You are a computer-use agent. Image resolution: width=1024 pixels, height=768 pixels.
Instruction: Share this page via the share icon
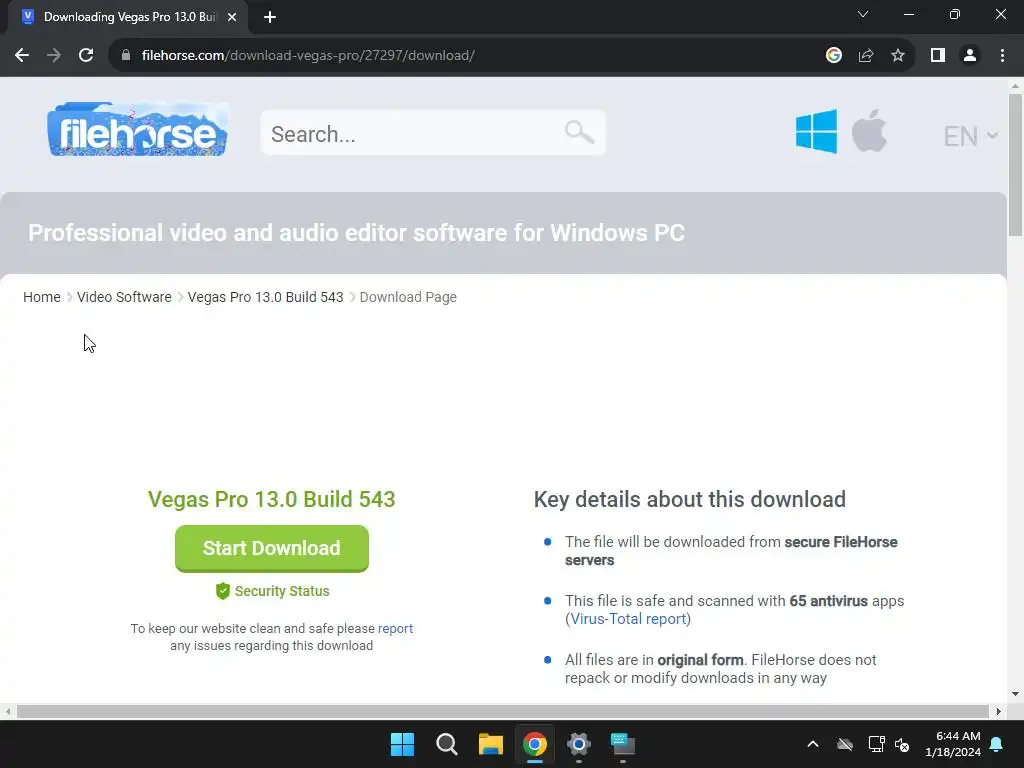pyautogui.click(x=866, y=56)
